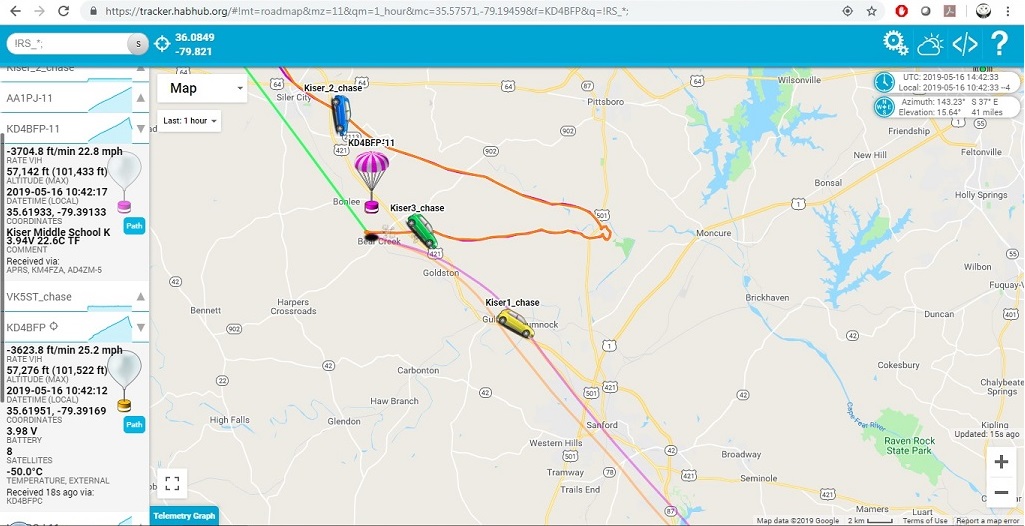Screen dimensions: 1025x526
Task: Click the callsign search input field
Action: pos(67,44)
